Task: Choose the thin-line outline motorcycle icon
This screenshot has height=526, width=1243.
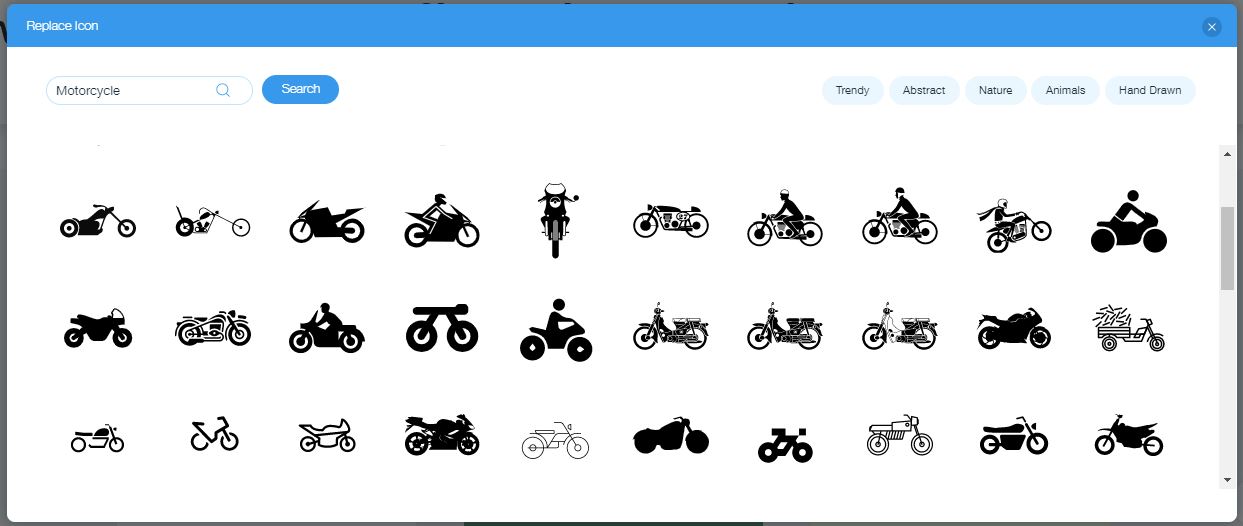Action: pos(556,439)
